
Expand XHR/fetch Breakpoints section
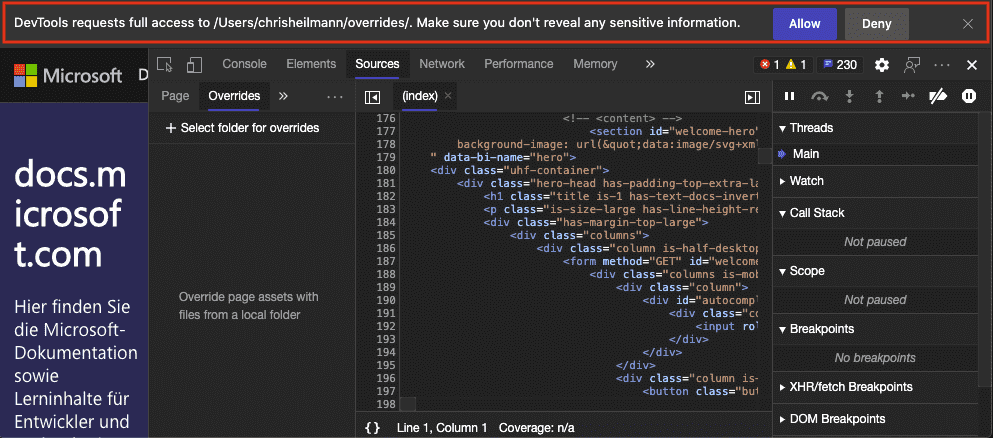click(850, 387)
